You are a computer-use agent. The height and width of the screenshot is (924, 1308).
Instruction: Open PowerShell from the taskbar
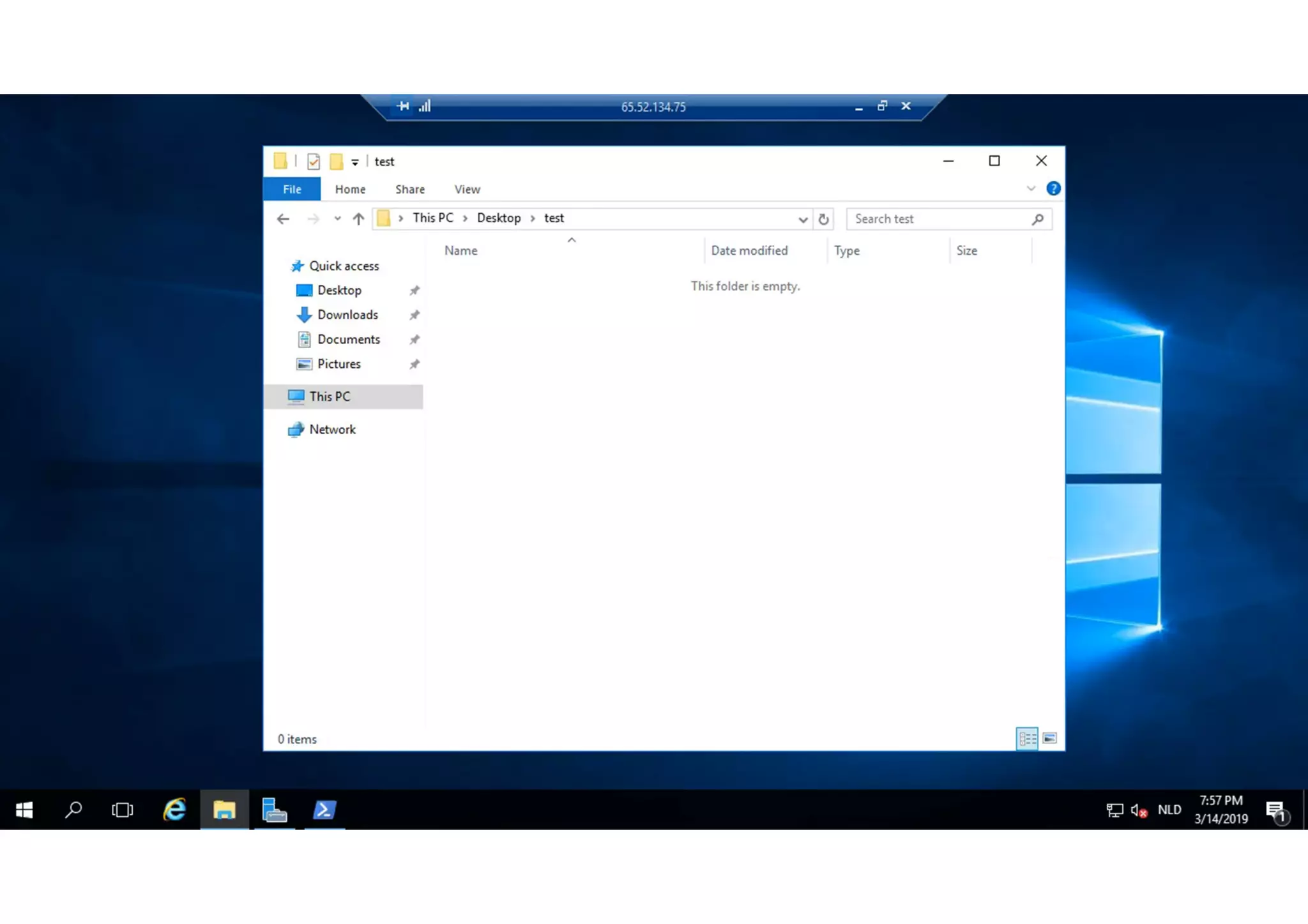pyautogui.click(x=324, y=810)
